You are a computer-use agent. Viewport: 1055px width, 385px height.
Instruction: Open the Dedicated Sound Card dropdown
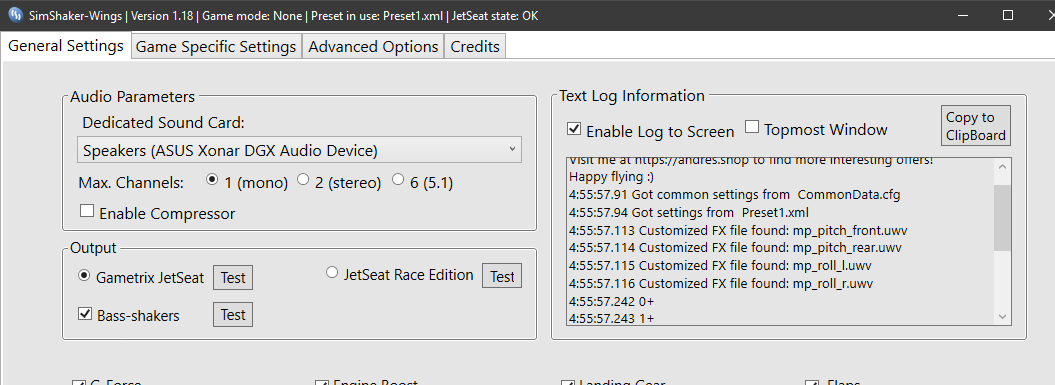click(299, 149)
